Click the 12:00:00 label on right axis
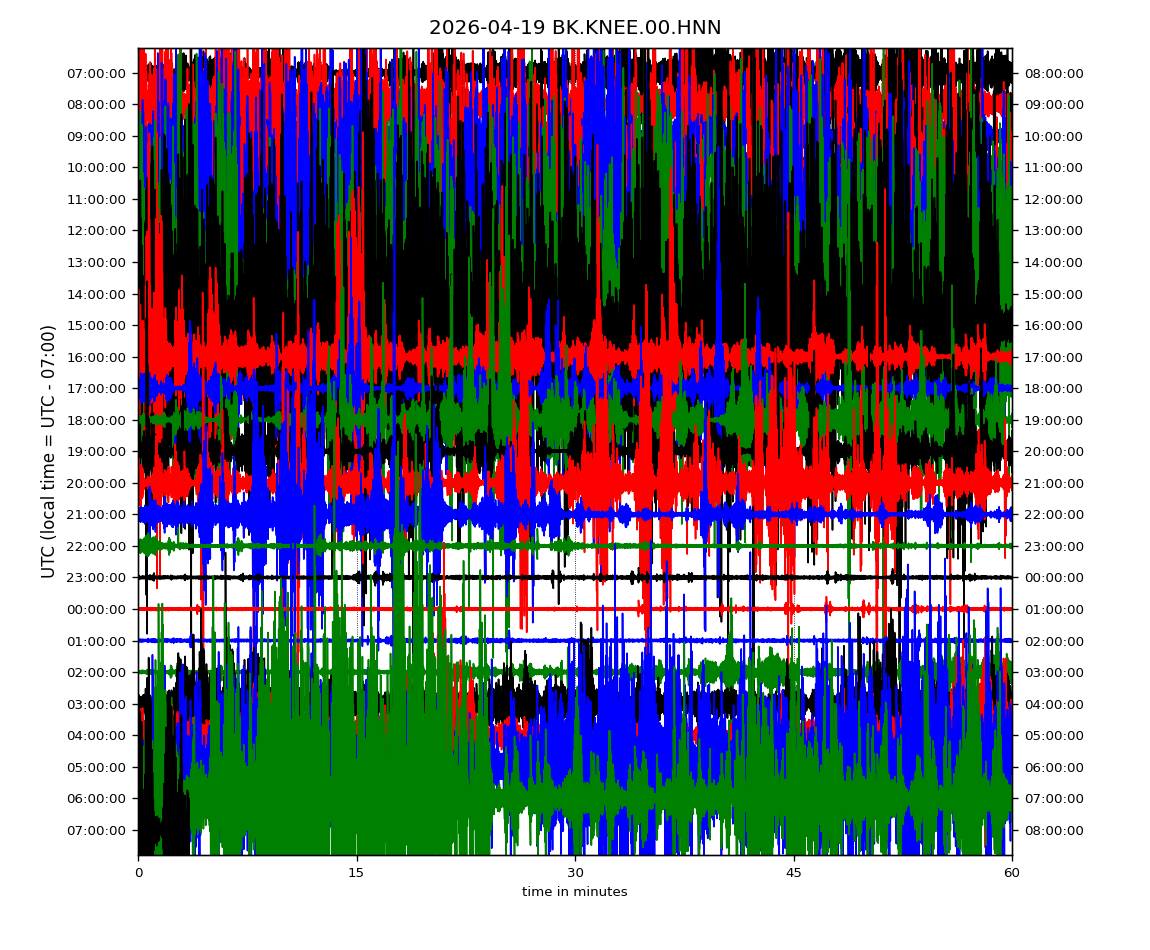Screen dimensions: 1150x950 1053,199
